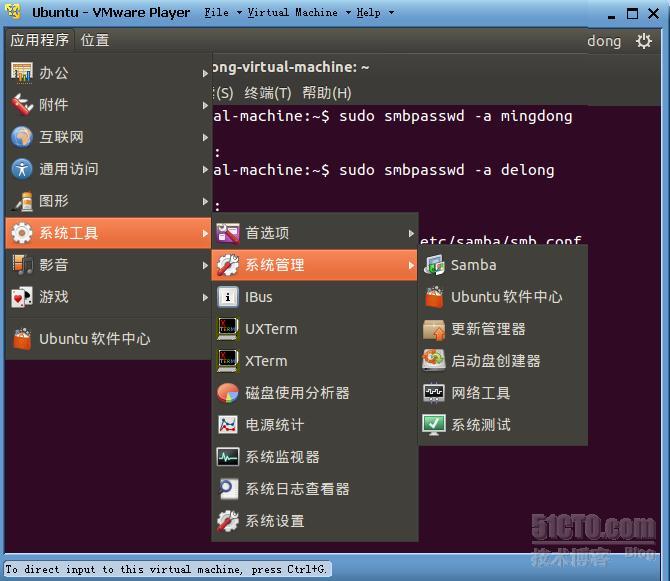Open the terminal 帮助(H) menu
The height and width of the screenshot is (581, 670).
pos(327,93)
